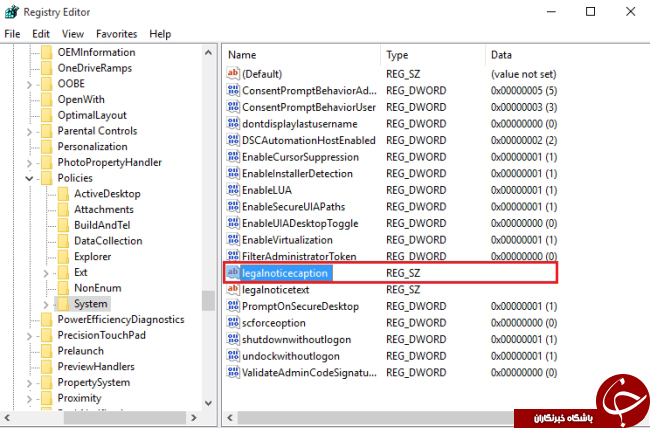Click the undockwithoutlogon DWORD icon
The width and height of the screenshot is (650, 428).
tap(233, 355)
